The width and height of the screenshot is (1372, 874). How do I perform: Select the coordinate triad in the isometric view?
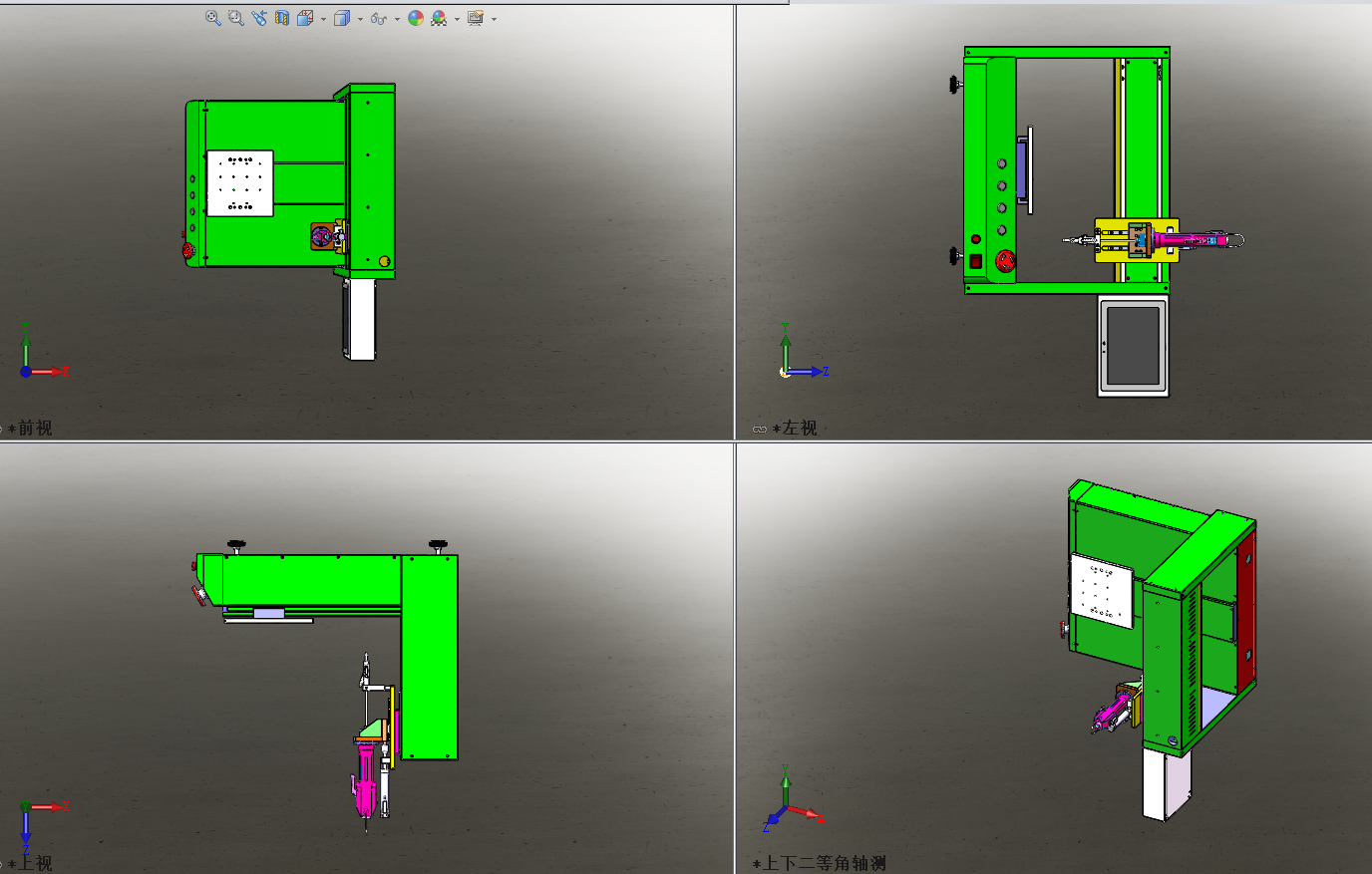tap(793, 798)
